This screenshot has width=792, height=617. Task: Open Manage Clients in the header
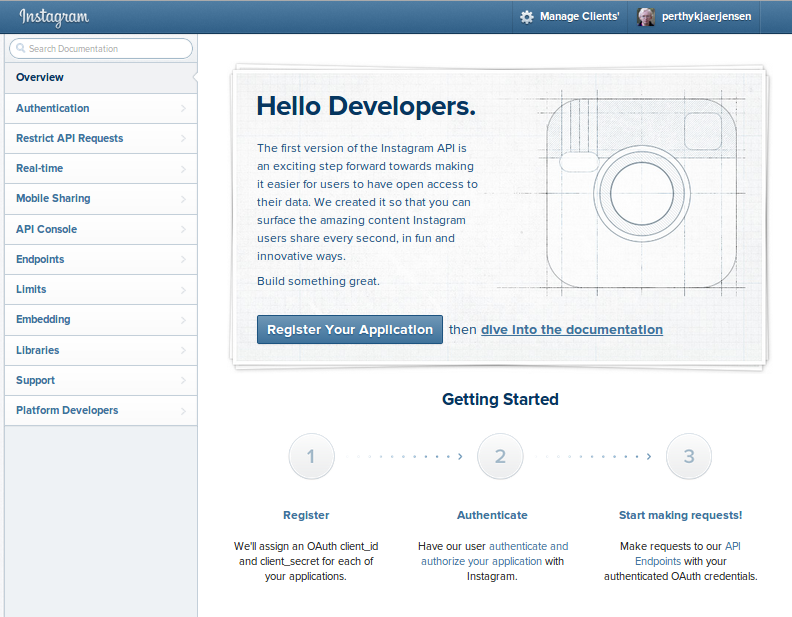(570, 17)
